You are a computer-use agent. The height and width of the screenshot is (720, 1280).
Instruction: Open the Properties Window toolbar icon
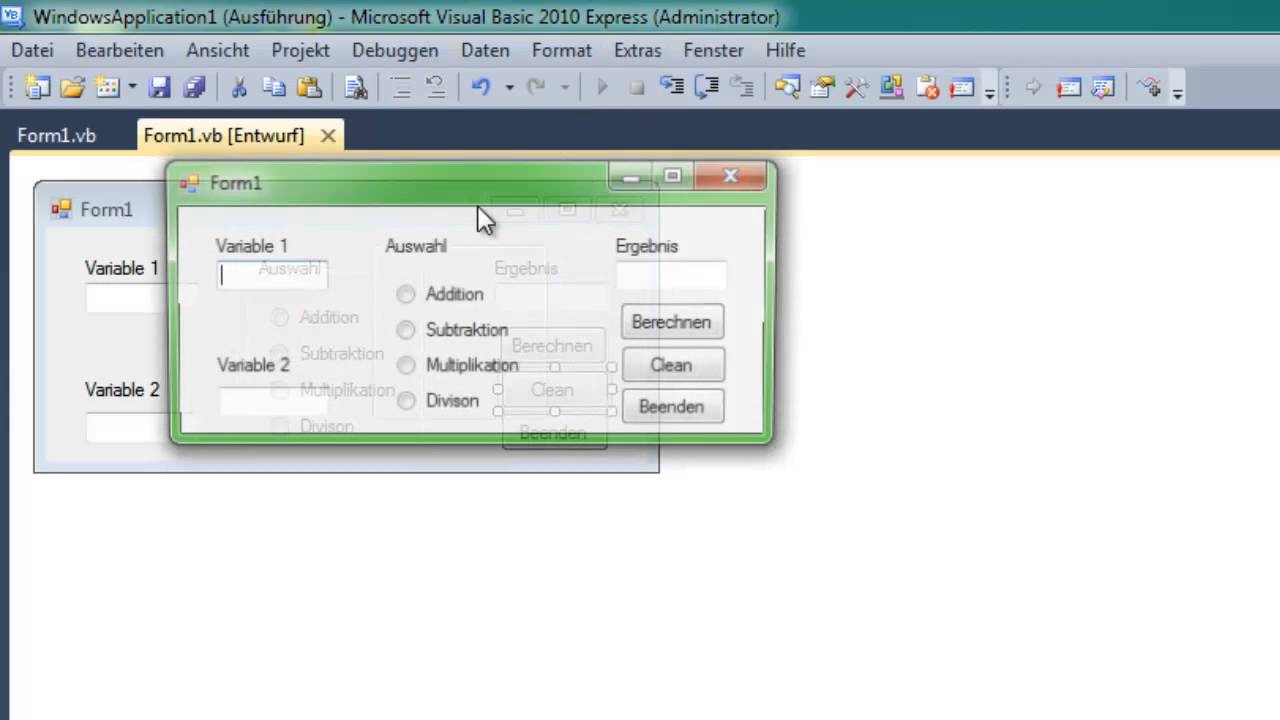(822, 87)
